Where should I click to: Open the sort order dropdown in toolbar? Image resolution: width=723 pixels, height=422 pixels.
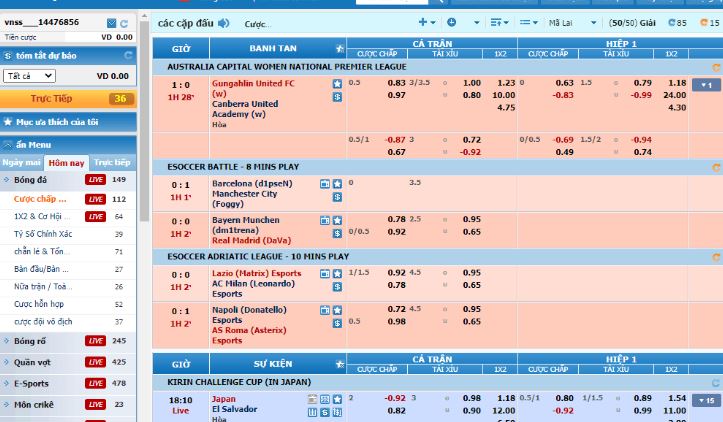click(x=499, y=22)
